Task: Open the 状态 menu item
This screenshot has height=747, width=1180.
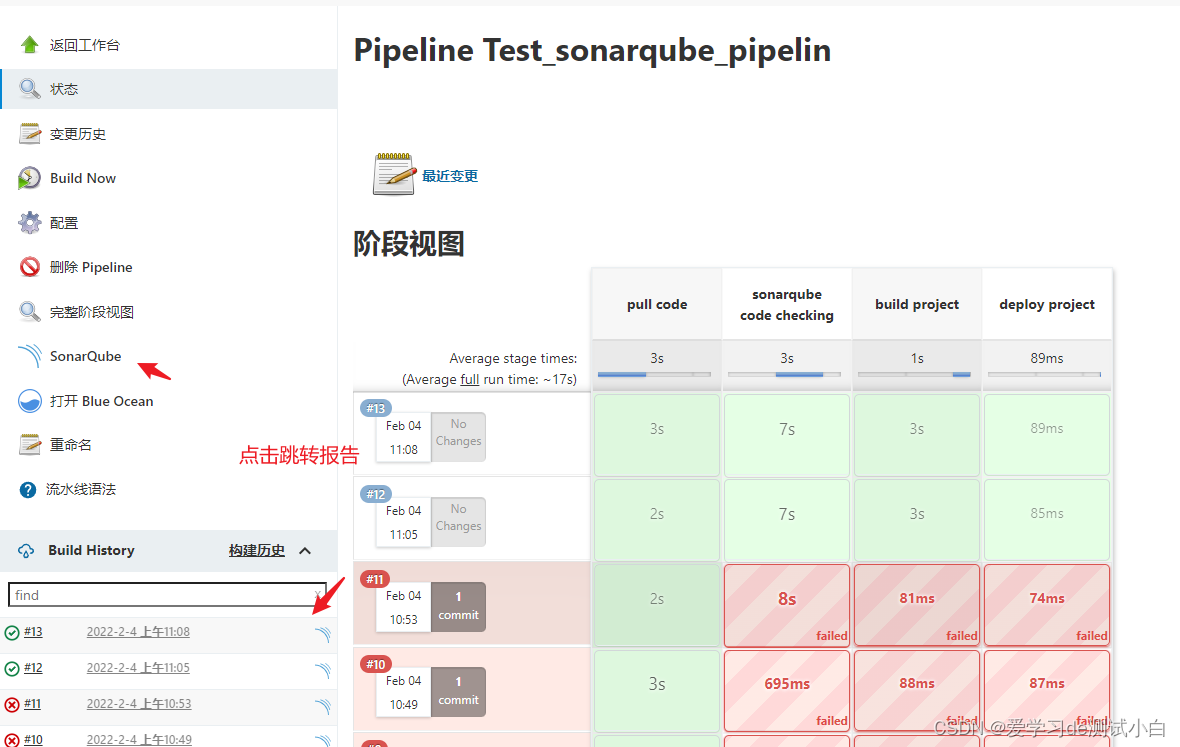Action: tap(64, 89)
